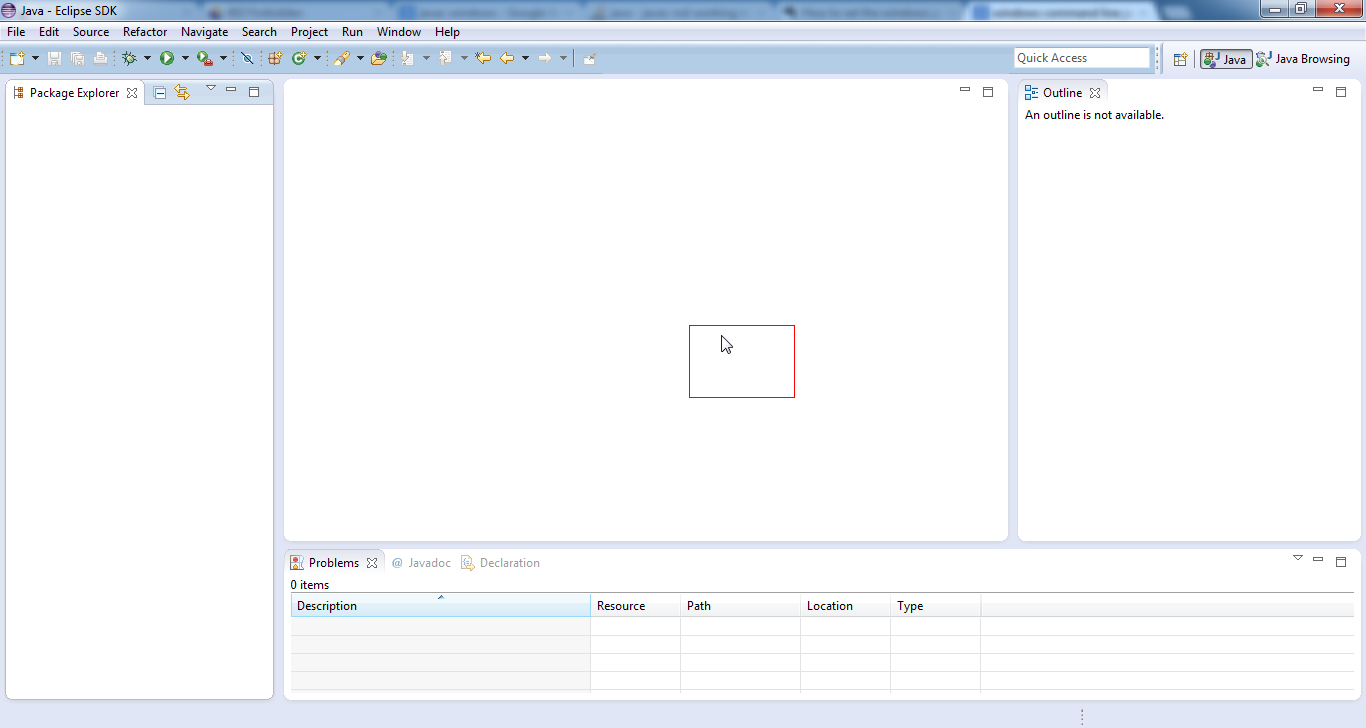
Task: Sort by the Description column header
Action: pyautogui.click(x=440, y=606)
